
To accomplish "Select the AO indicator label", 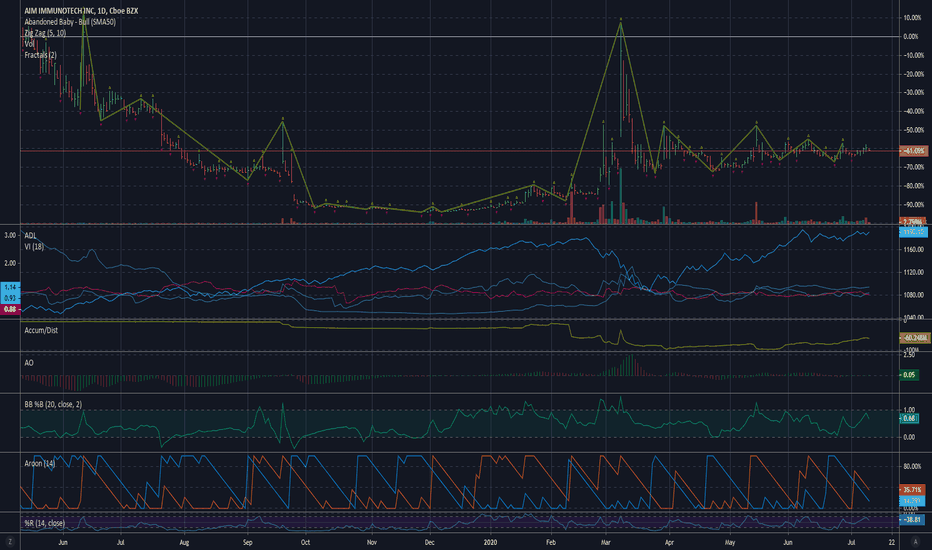I will pyautogui.click(x=29, y=363).
